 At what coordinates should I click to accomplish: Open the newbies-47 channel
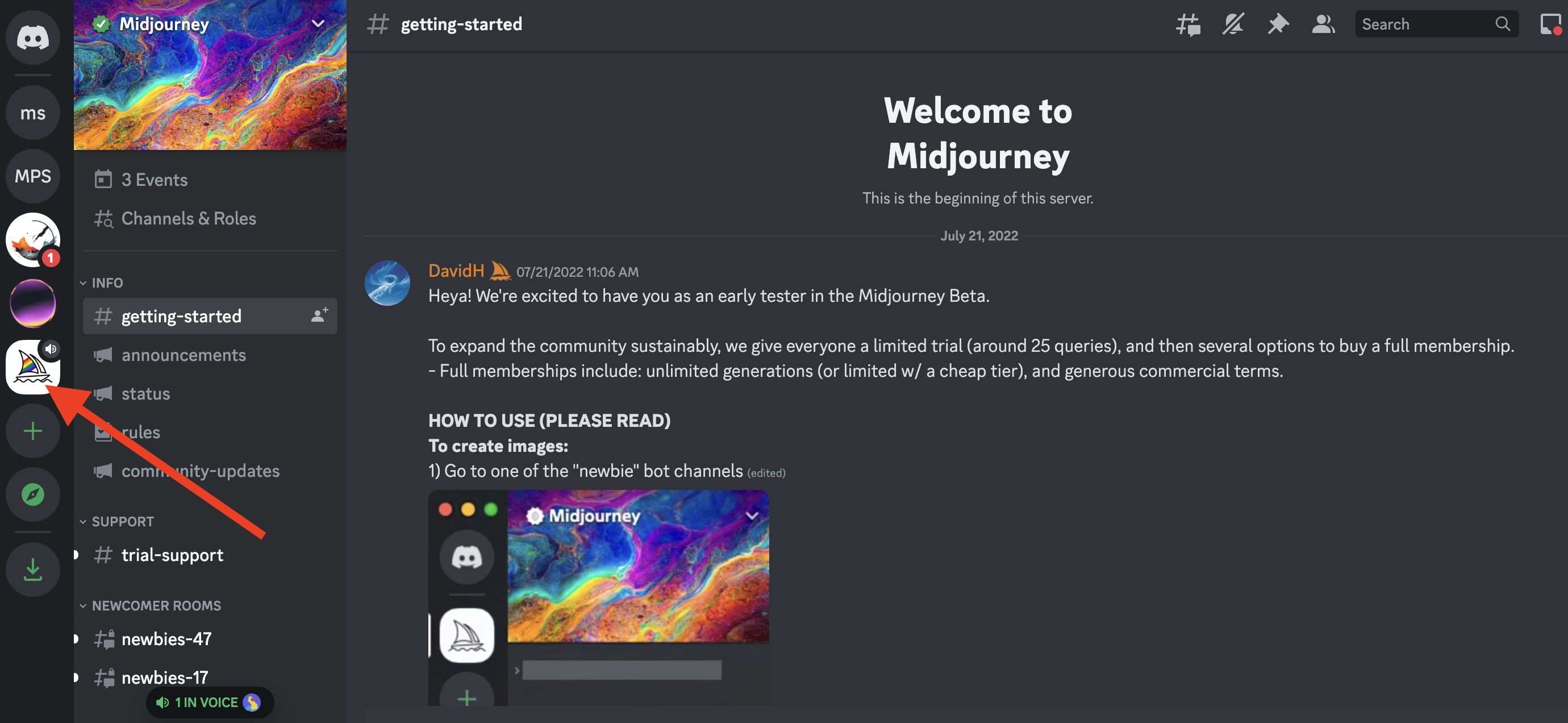[x=166, y=637]
